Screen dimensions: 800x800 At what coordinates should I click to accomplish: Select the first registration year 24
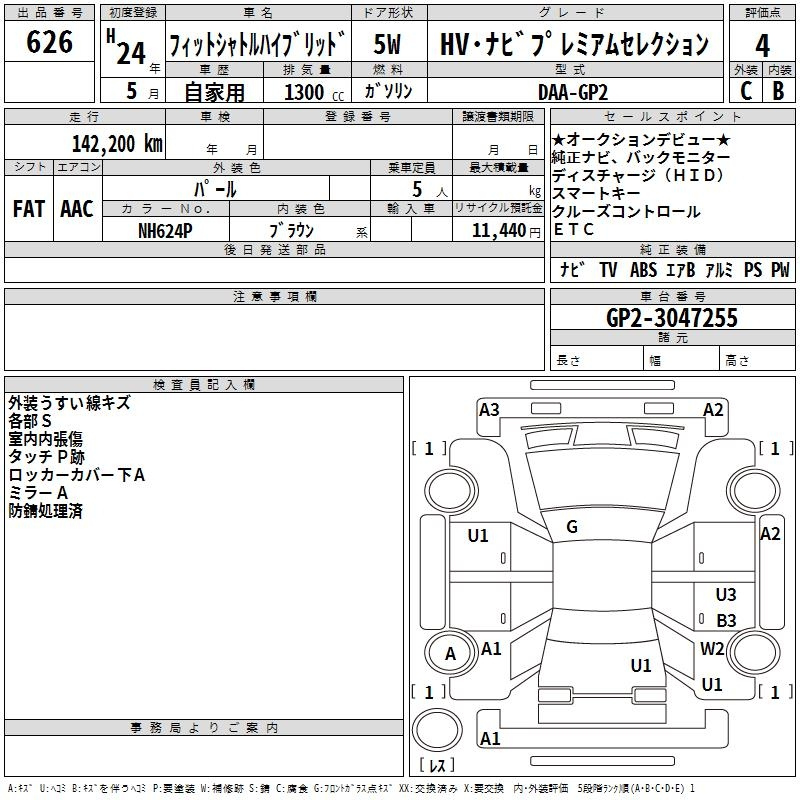pos(131,54)
